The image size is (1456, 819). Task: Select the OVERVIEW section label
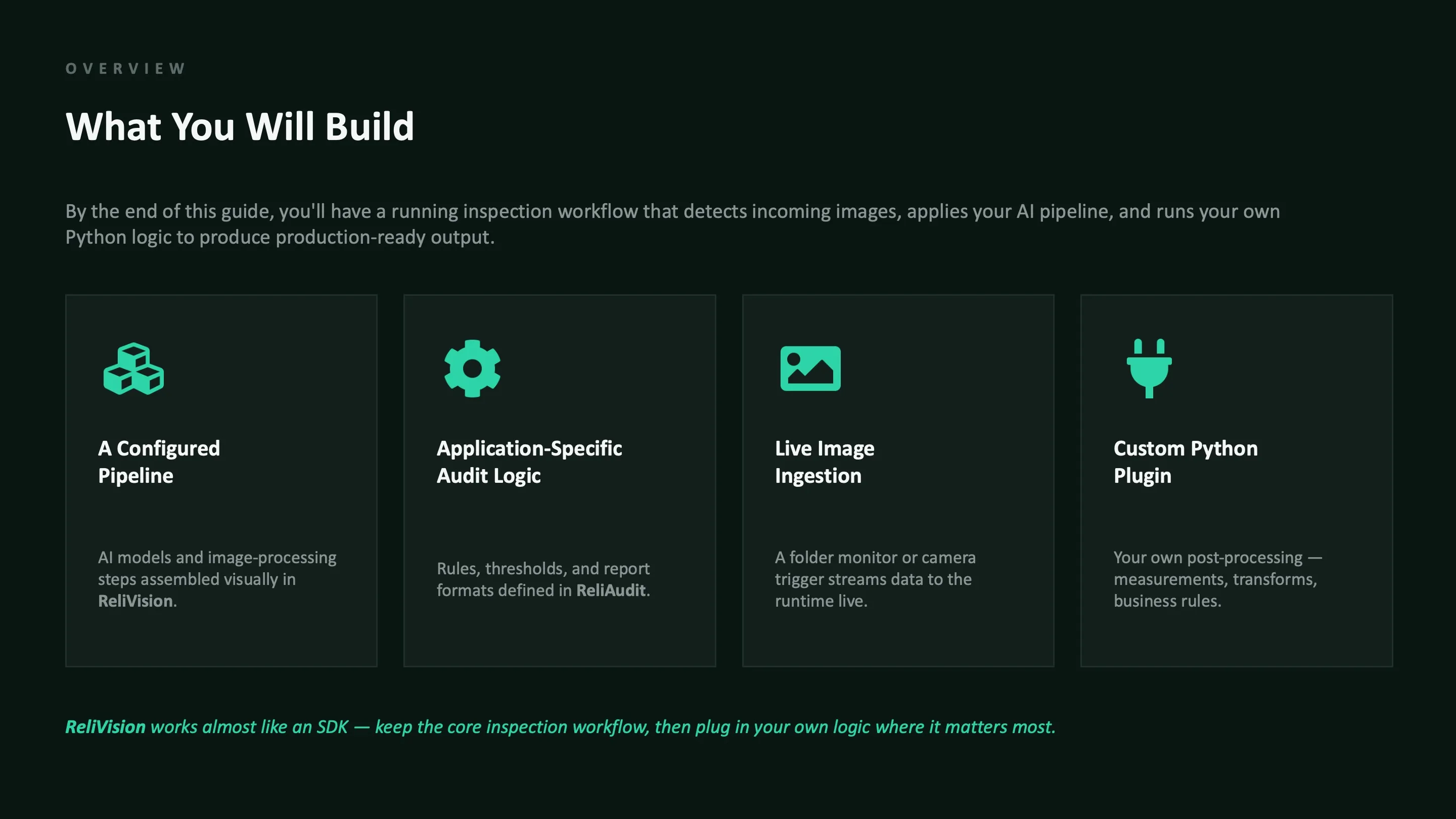tap(125, 68)
